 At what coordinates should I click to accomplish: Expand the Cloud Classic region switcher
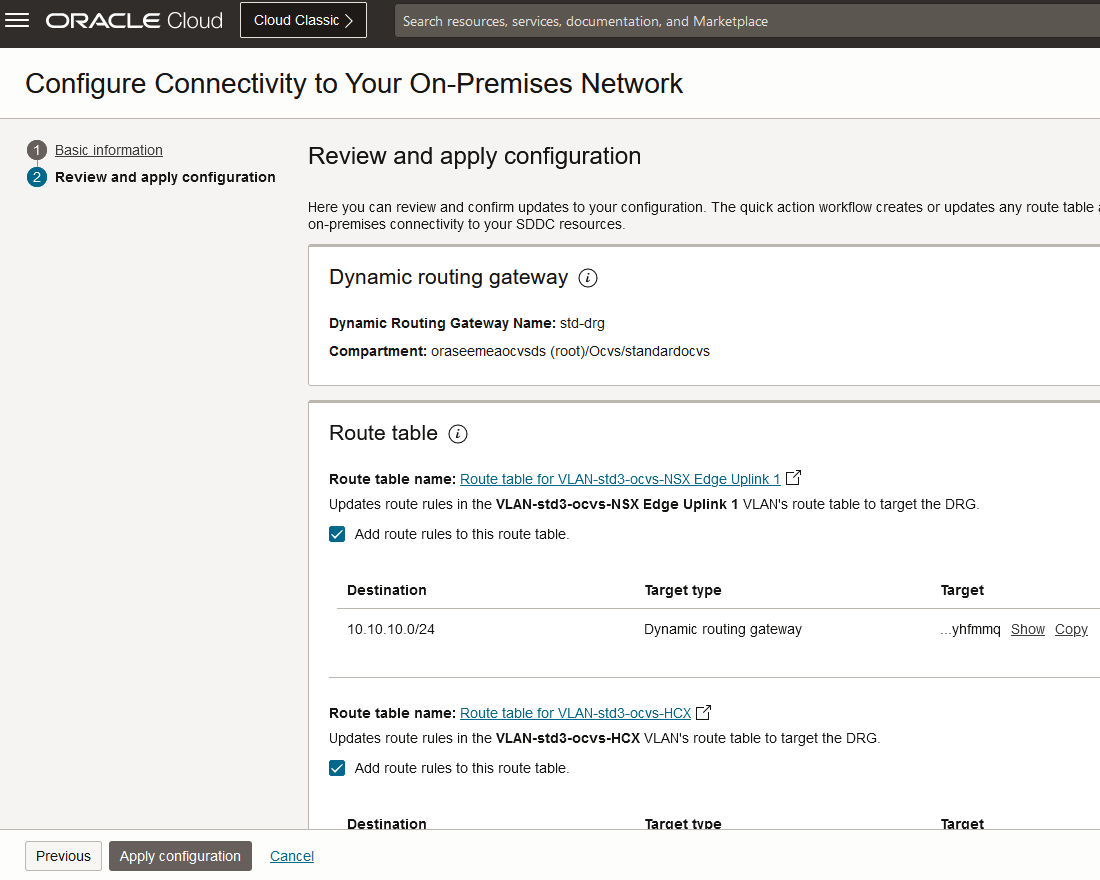click(x=303, y=19)
